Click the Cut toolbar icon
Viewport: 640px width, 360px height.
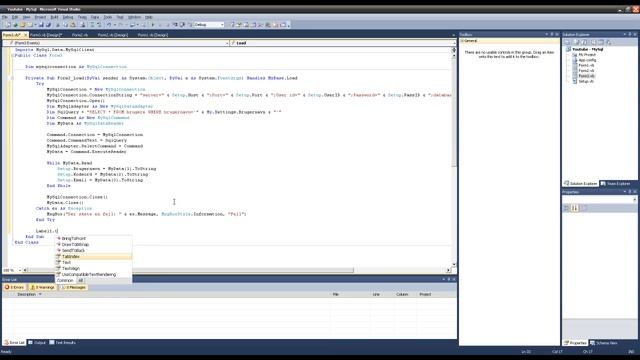58,25
